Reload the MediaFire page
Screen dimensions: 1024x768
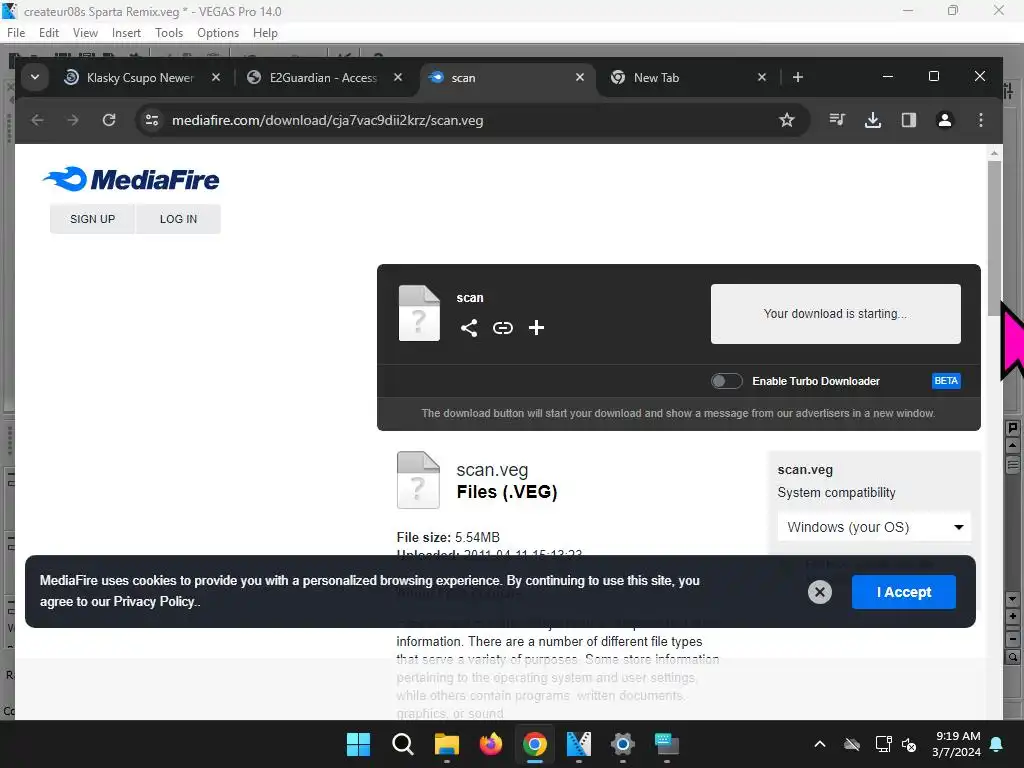tap(109, 120)
